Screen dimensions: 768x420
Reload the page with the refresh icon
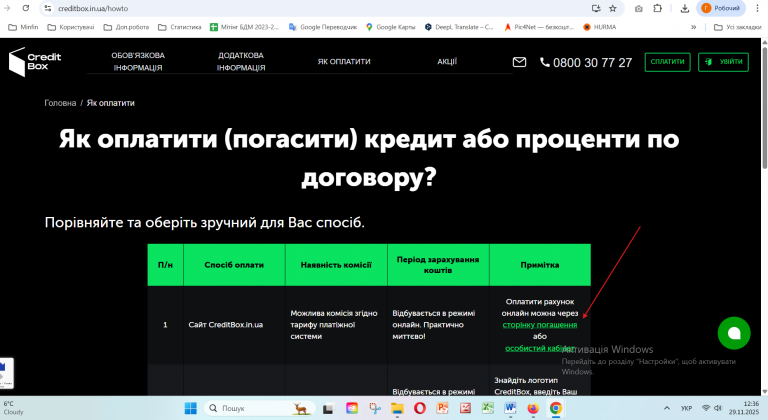pyautogui.click(x=26, y=8)
